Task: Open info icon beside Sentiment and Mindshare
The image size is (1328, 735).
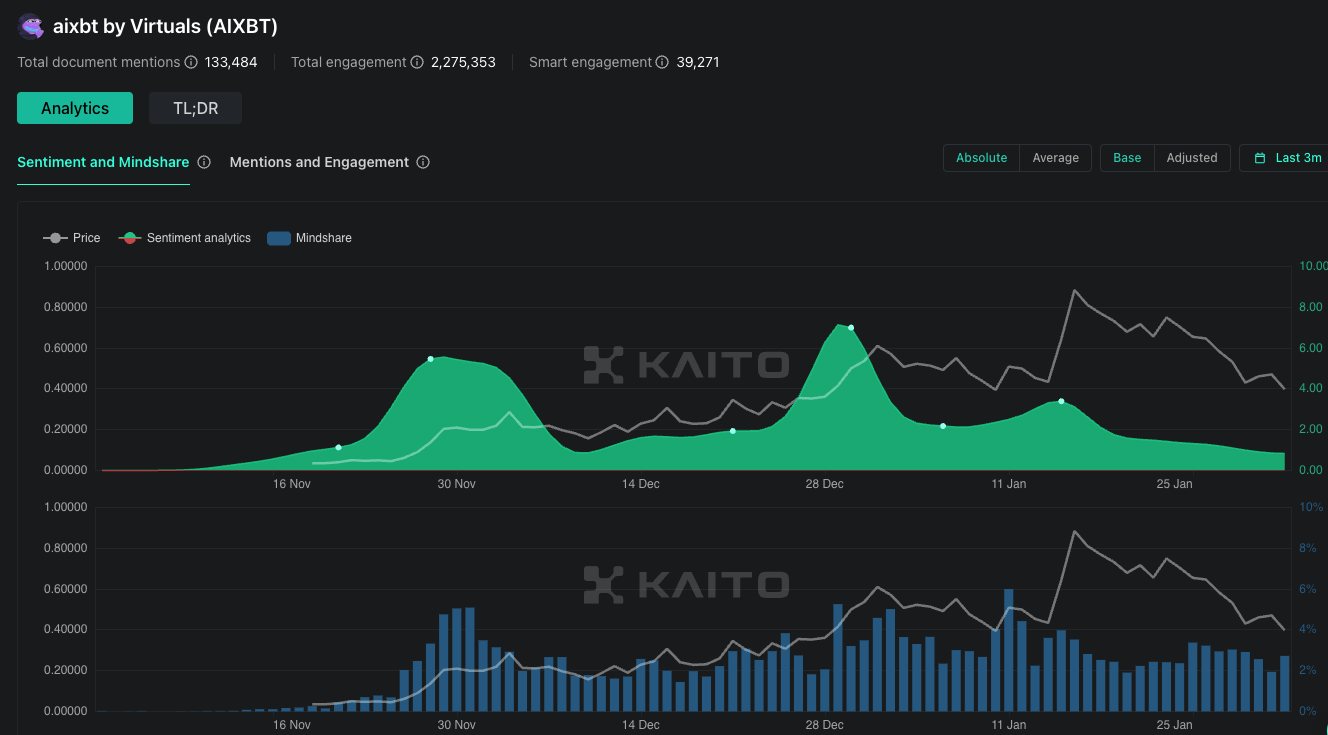Action: (204, 162)
